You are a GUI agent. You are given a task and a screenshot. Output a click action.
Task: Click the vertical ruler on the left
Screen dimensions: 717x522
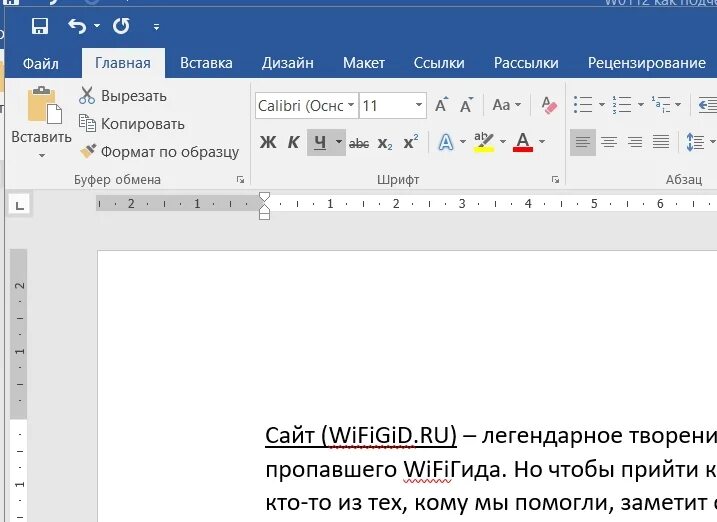pos(19,385)
